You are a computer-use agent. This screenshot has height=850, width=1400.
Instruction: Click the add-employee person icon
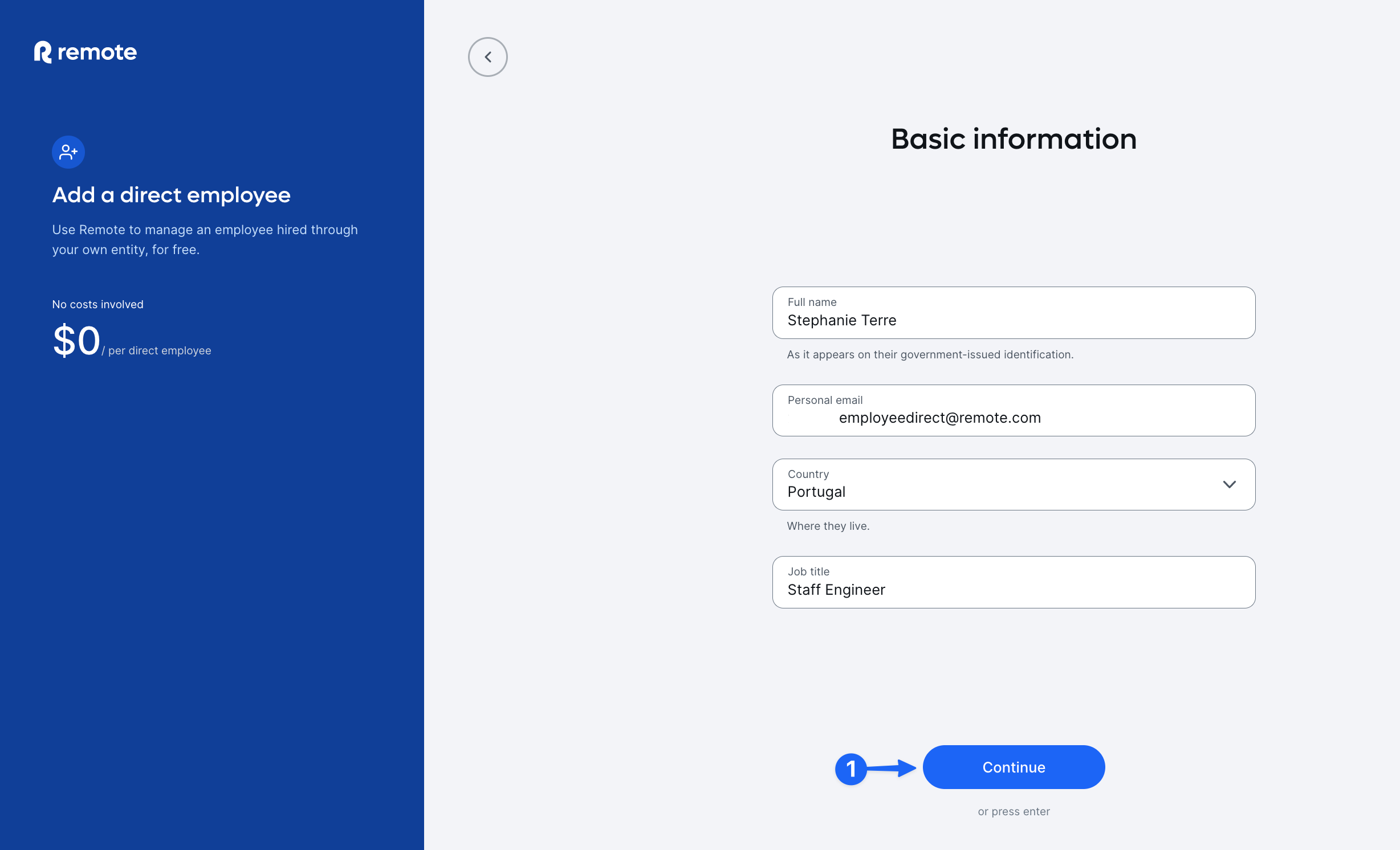68,152
